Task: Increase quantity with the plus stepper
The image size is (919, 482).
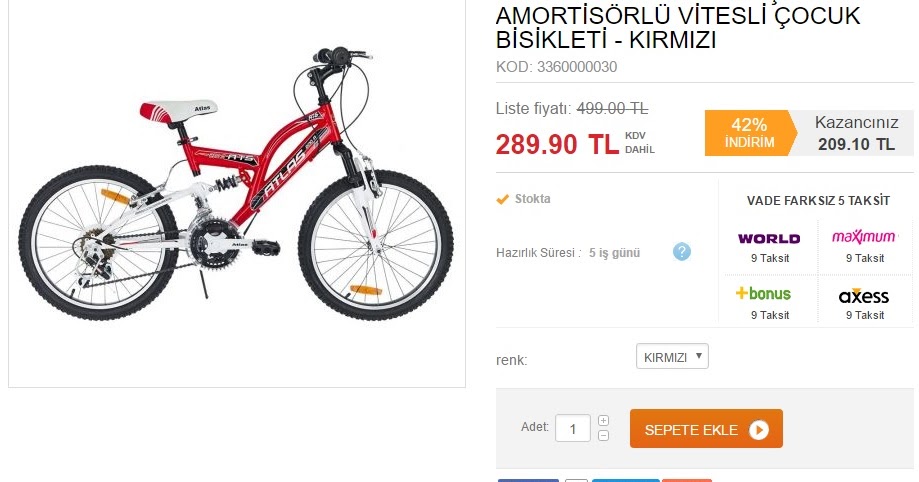Action: tap(604, 420)
